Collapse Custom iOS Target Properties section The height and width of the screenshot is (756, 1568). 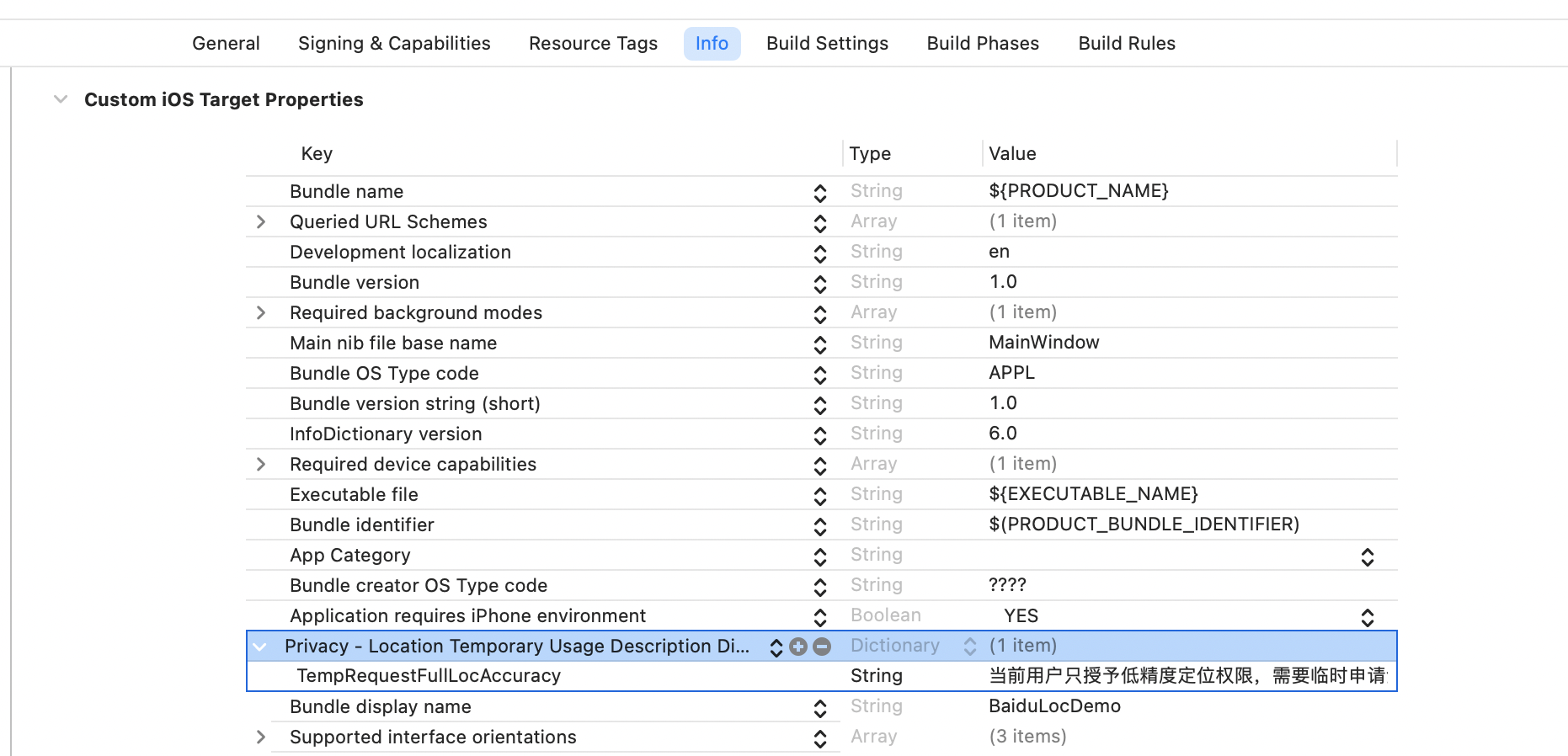click(x=61, y=99)
